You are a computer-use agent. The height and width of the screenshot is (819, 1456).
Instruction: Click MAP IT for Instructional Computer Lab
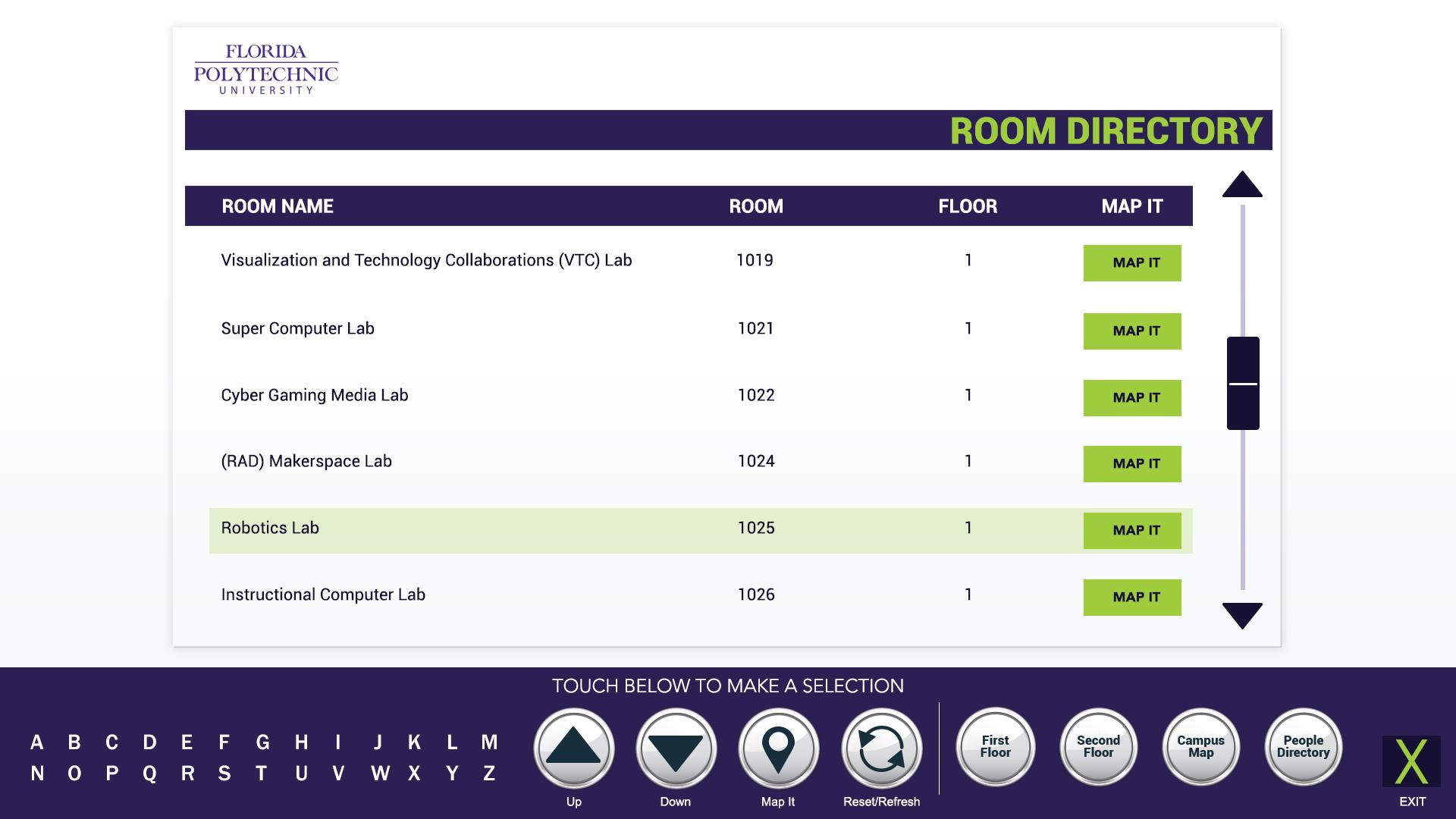coord(1131,597)
